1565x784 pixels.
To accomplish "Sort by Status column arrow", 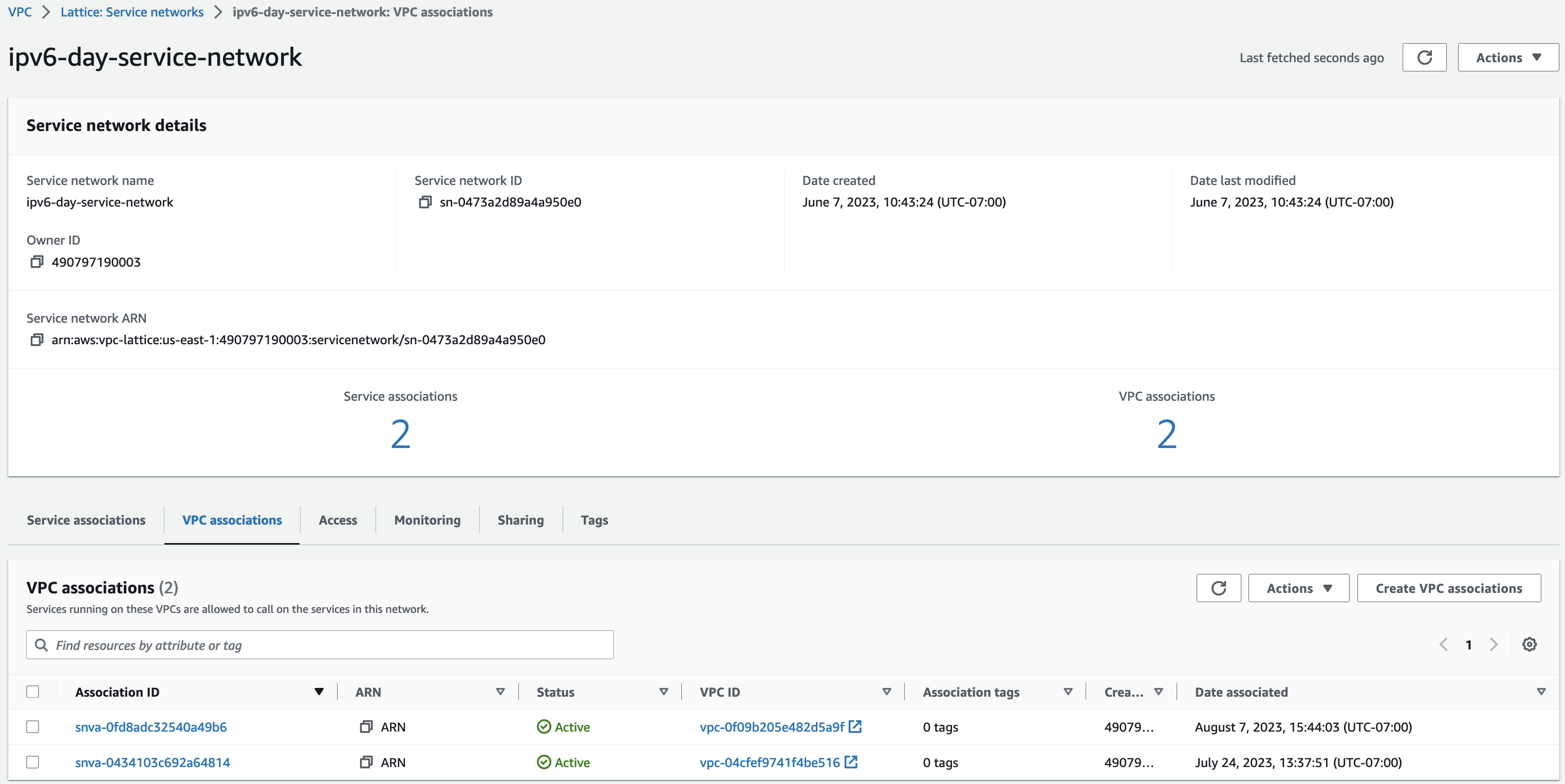I will [663, 692].
